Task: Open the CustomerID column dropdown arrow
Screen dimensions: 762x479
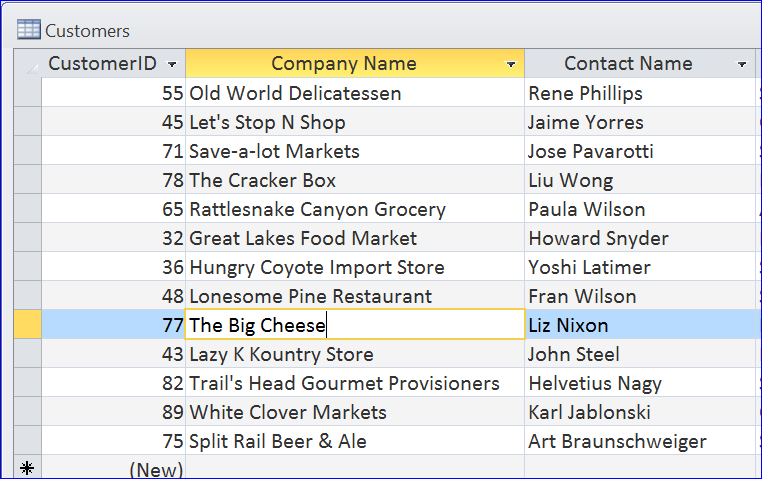Action: (x=172, y=64)
